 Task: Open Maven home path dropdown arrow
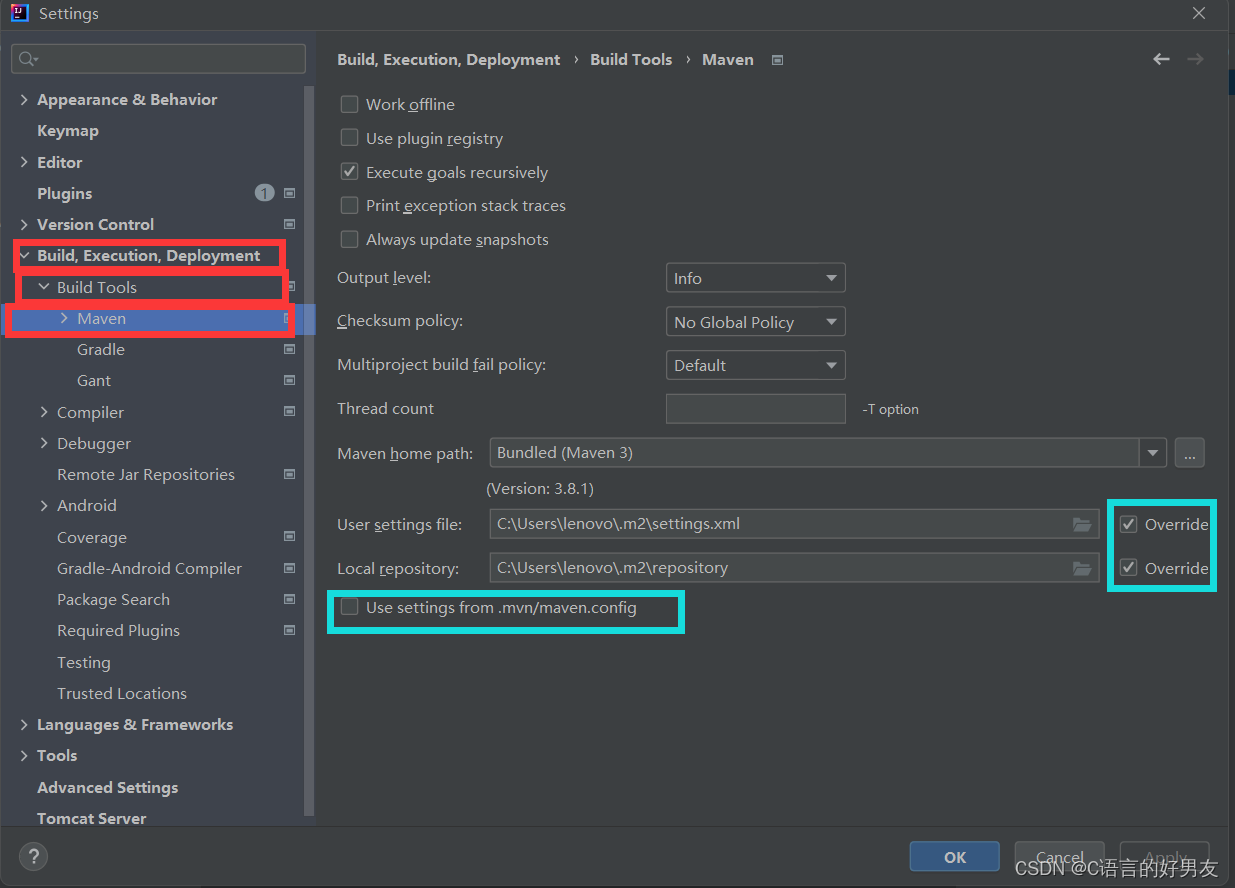[1153, 453]
